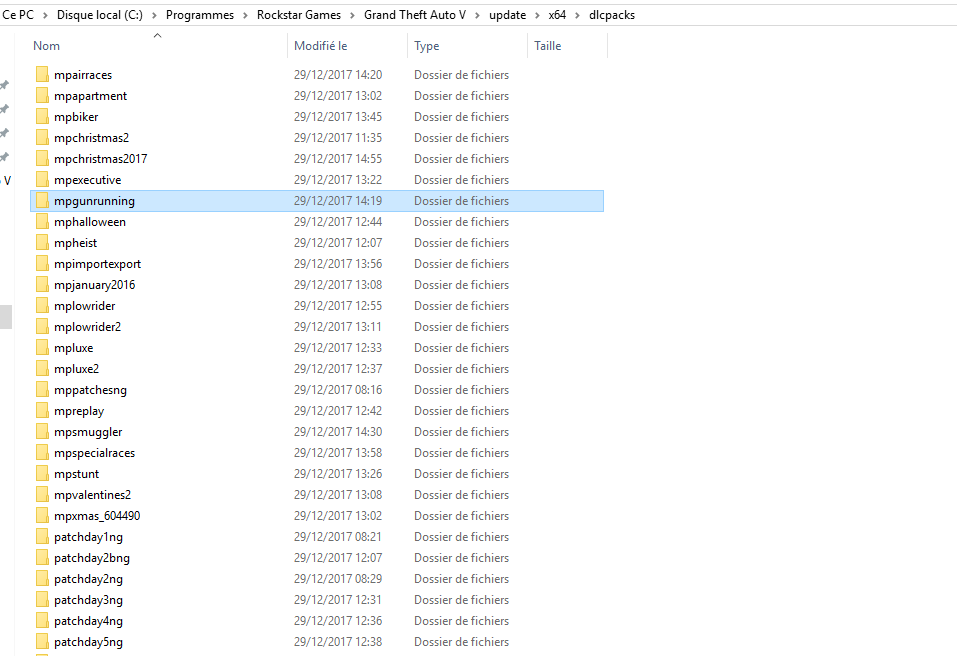Click date 29/12/2017 13:56 of mpimportexport
Viewport: 957px width, 661px height.
[x=338, y=264]
